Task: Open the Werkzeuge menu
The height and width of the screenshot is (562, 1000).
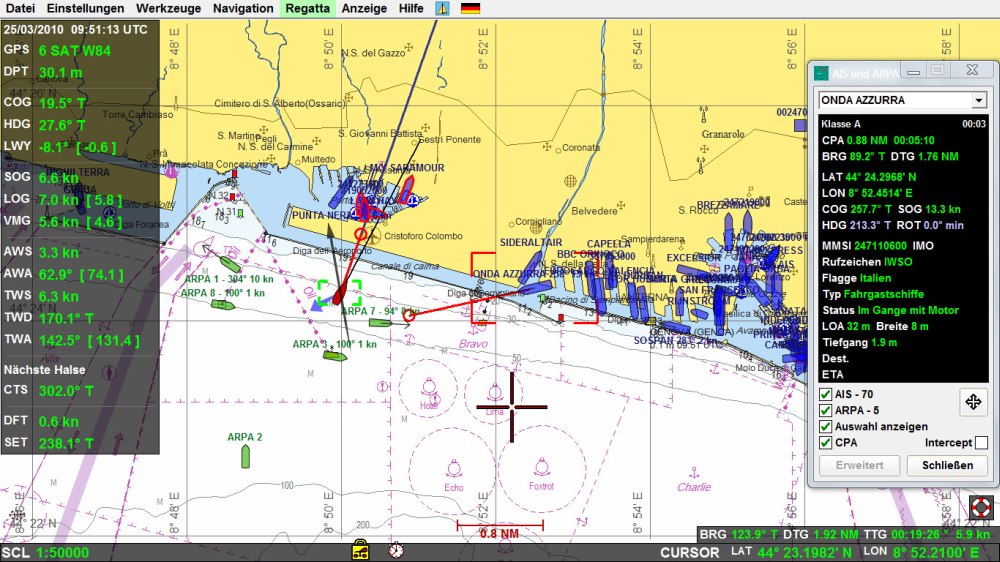Action: pyautogui.click(x=168, y=8)
